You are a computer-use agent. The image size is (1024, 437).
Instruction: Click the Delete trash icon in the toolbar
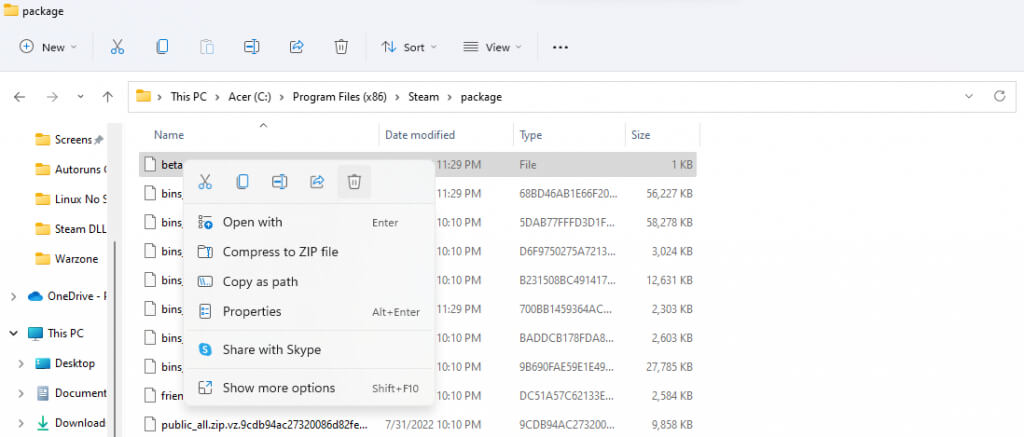(341, 47)
